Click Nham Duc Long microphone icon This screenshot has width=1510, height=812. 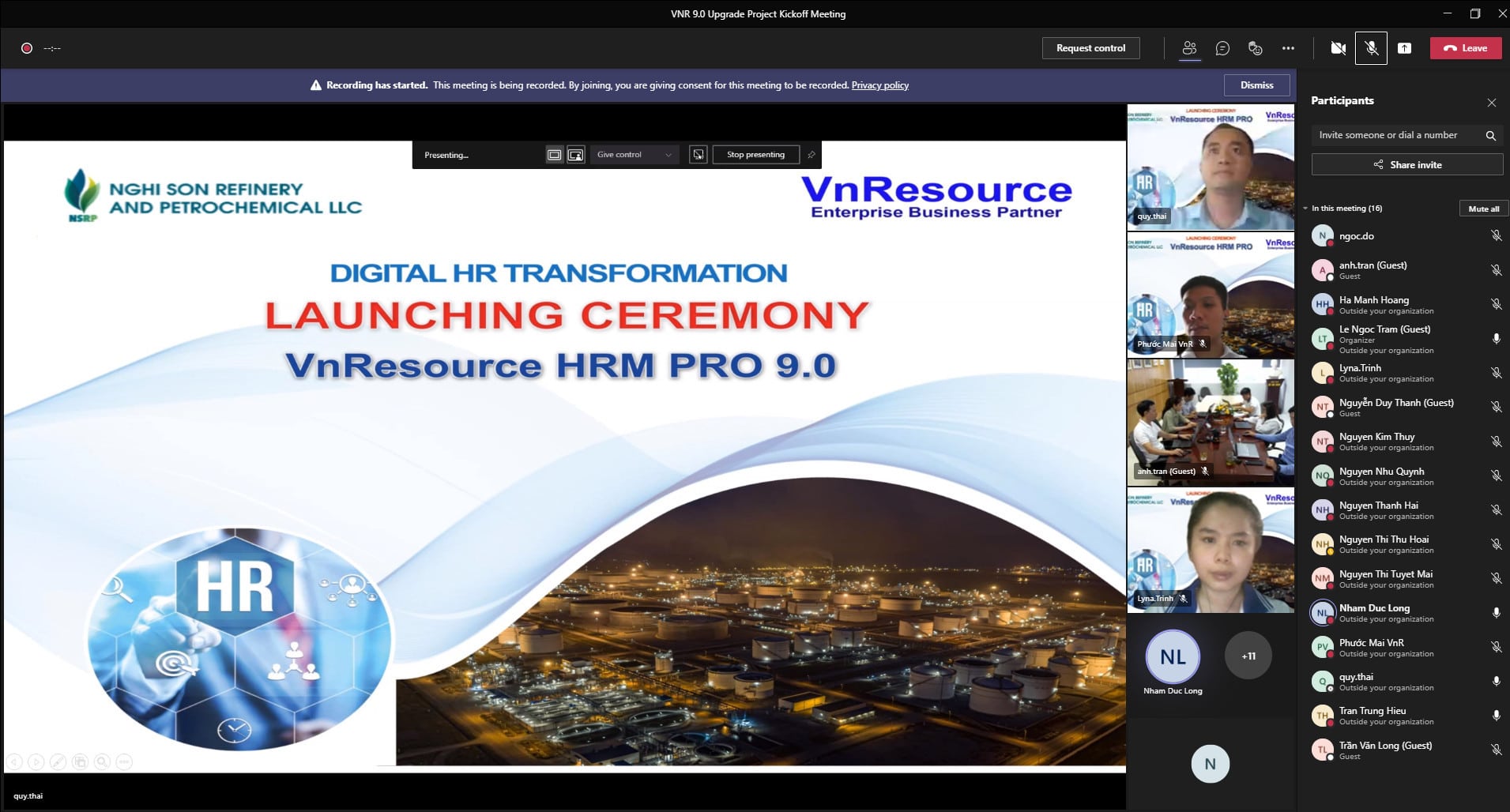1496,613
